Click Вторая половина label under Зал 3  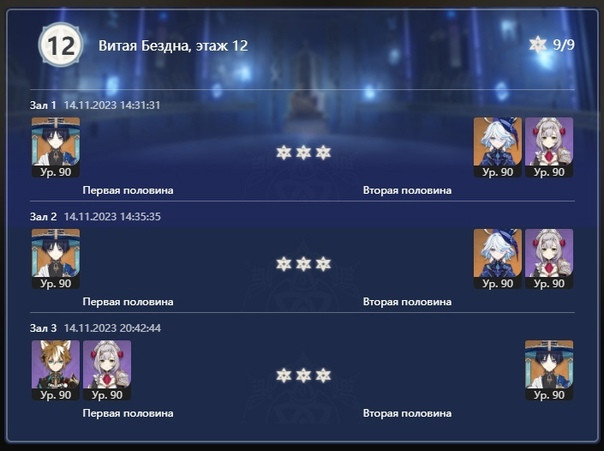[x=407, y=413]
